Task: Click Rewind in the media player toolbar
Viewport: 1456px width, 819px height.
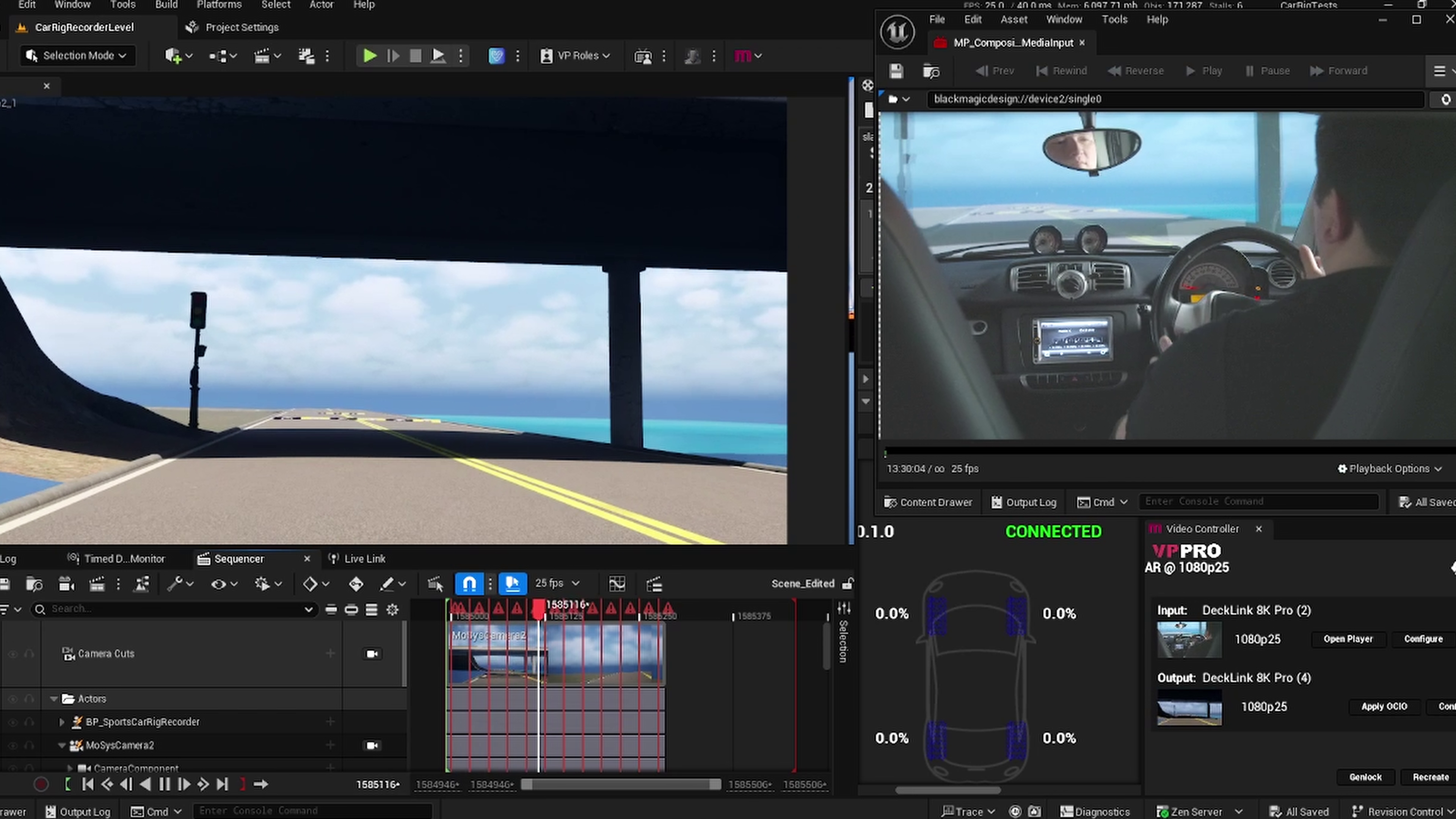Action: [x=1061, y=71]
